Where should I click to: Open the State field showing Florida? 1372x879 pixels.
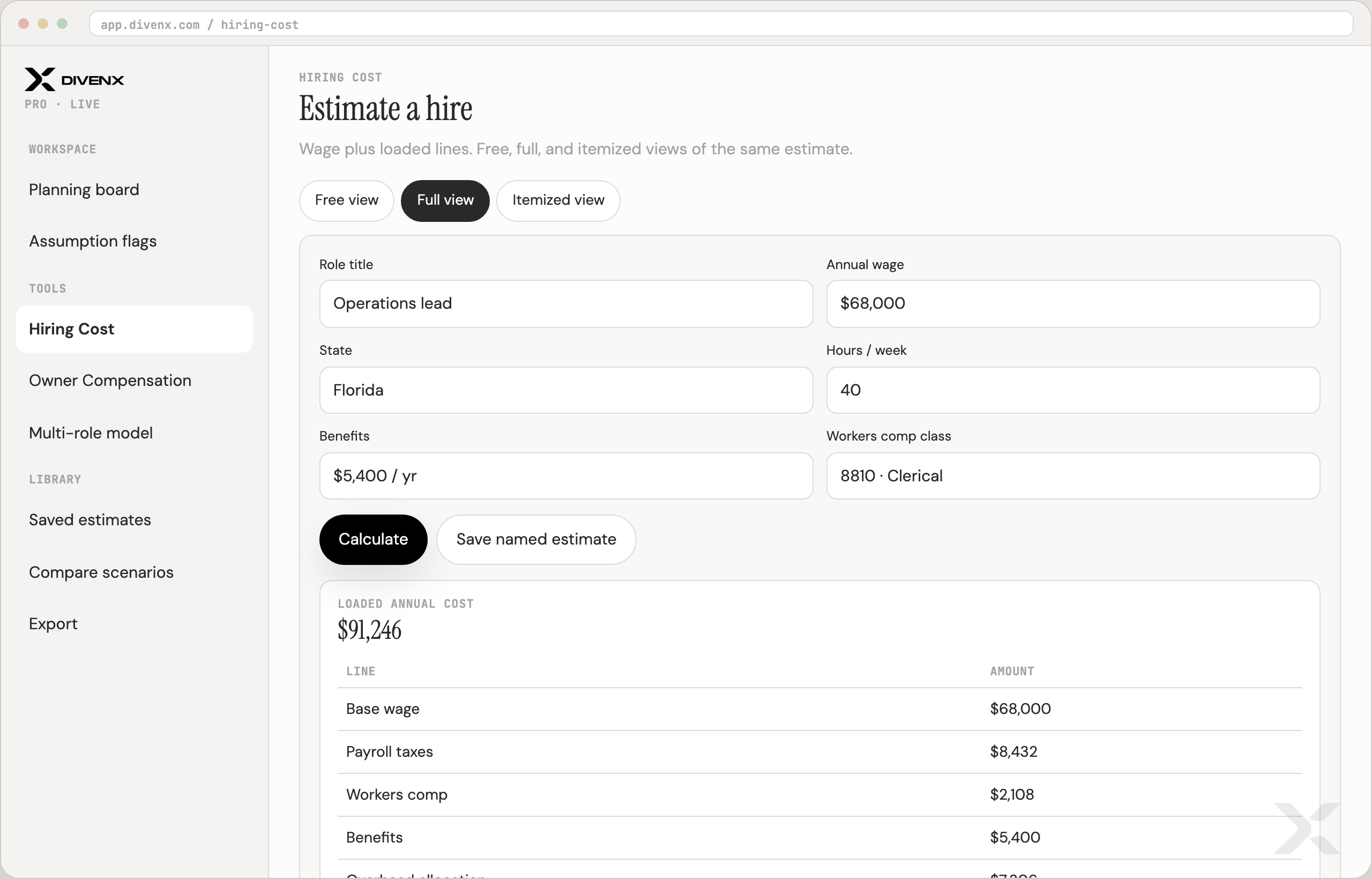(x=566, y=390)
